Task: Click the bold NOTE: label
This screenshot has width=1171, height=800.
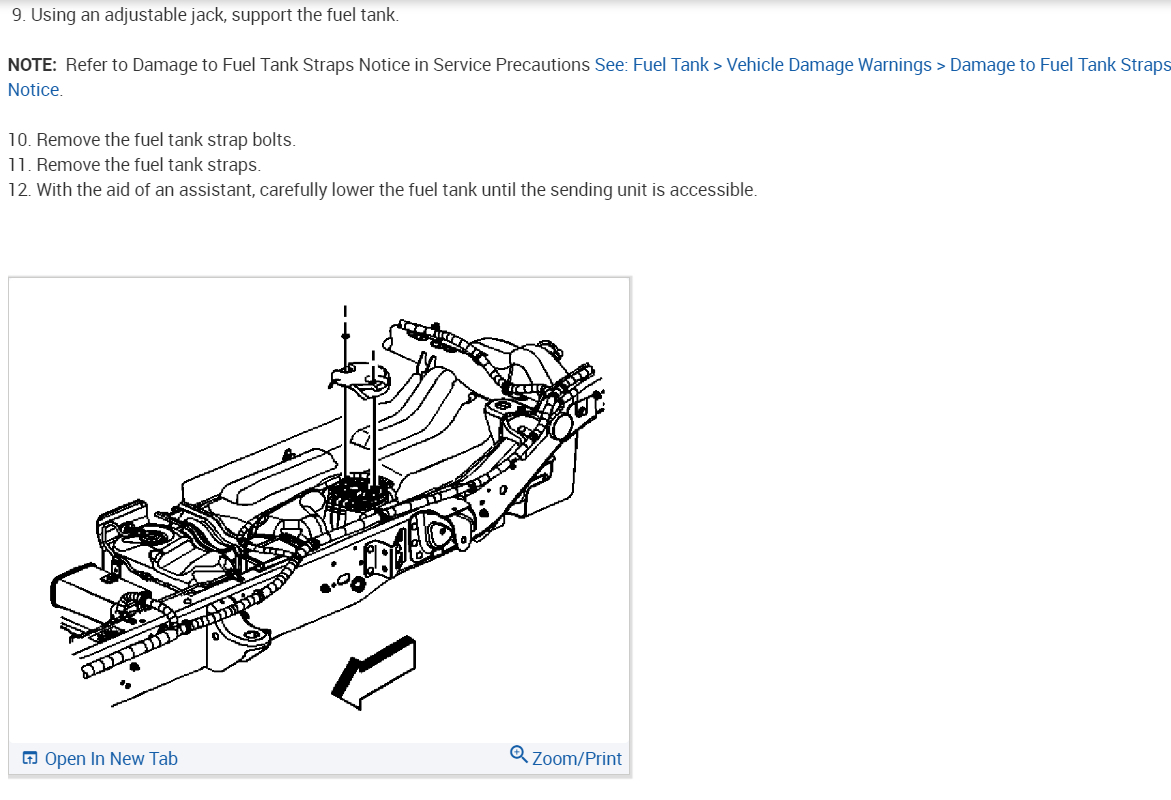Action: 32,65
